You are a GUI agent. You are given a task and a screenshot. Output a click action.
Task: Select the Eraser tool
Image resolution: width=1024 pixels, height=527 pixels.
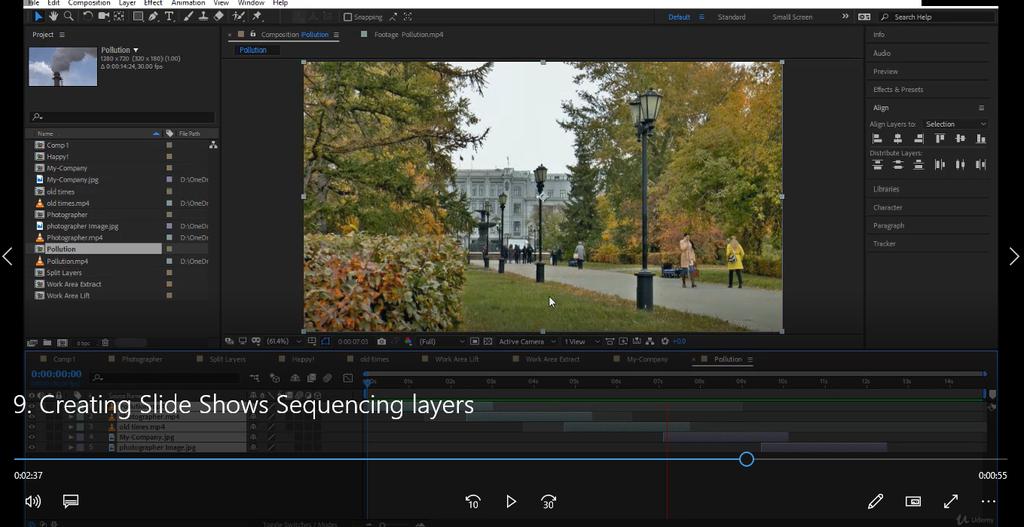[219, 16]
